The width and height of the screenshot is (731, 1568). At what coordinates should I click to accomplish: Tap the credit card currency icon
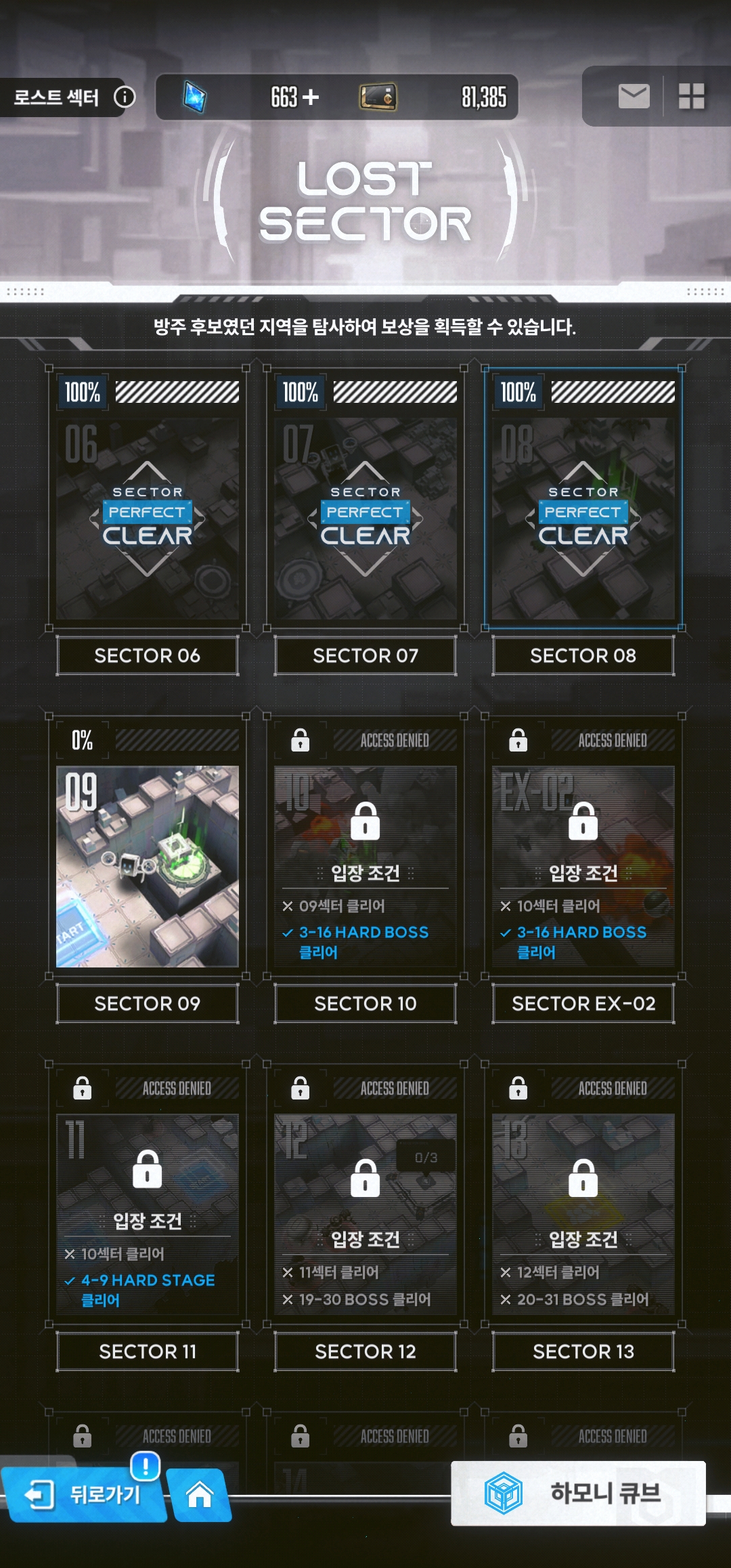(378, 97)
